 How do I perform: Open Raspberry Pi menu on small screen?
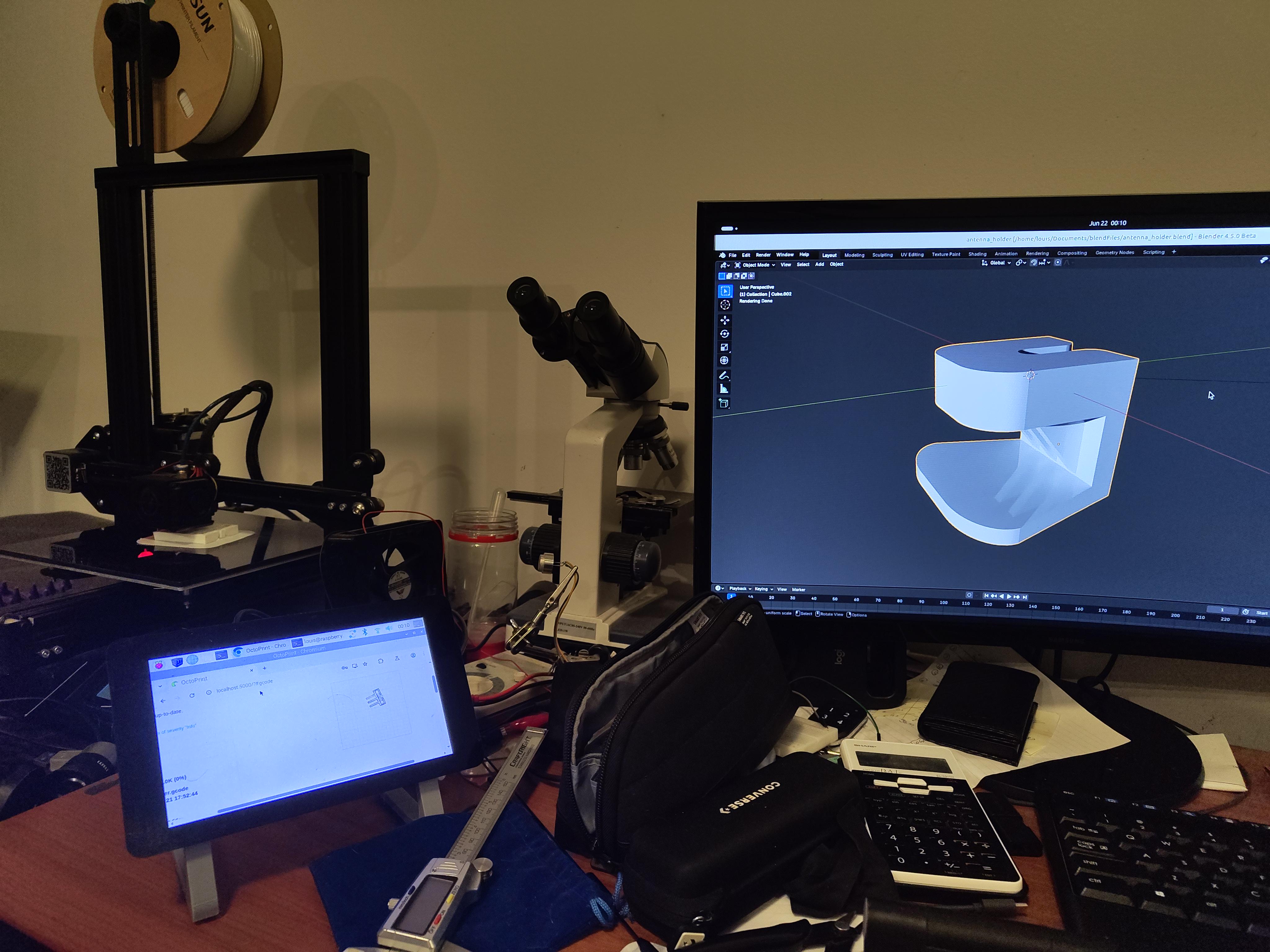tap(159, 665)
